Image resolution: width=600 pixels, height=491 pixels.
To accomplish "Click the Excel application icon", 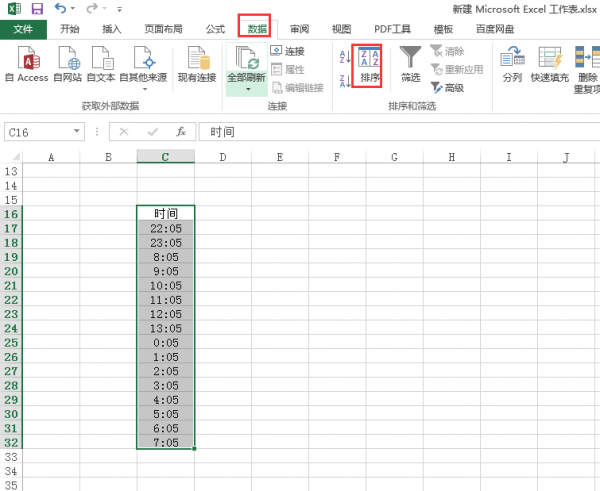I will point(15,8).
